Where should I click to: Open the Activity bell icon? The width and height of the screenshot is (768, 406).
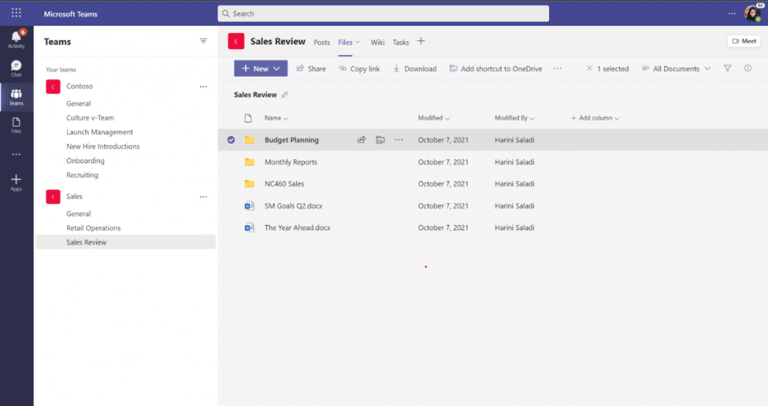point(16,39)
